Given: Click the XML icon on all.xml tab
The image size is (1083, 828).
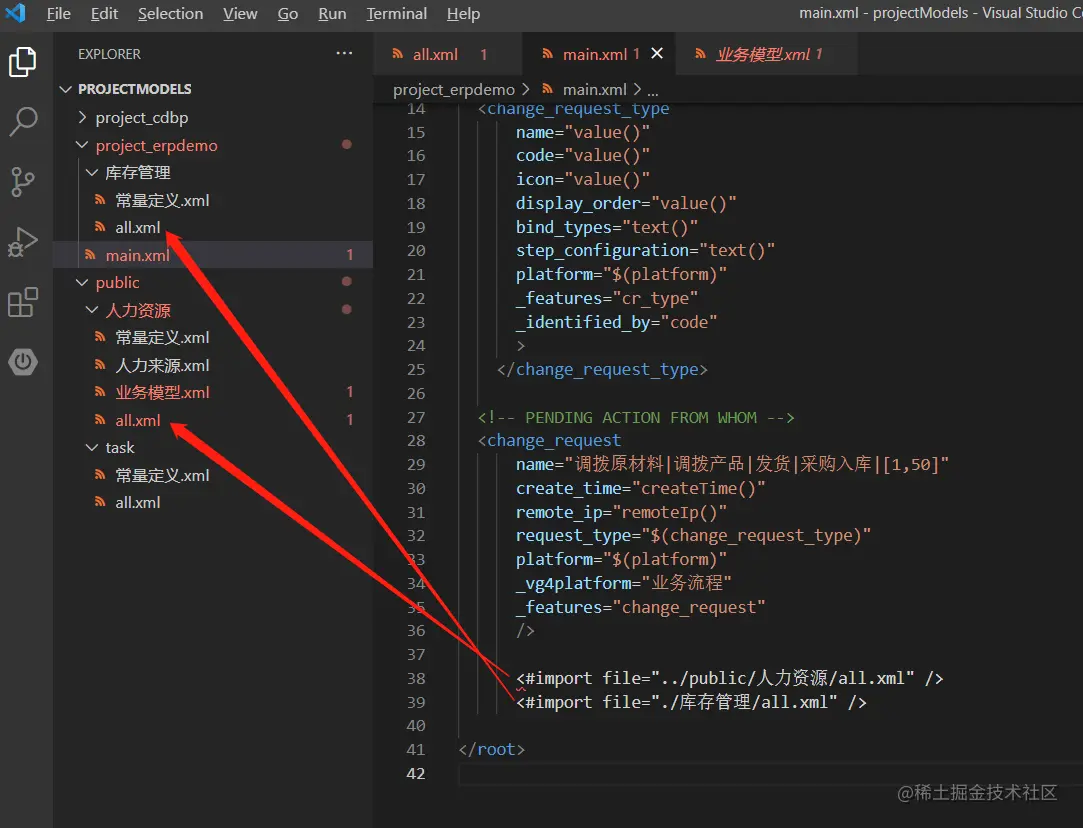Looking at the screenshot, I should pyautogui.click(x=397, y=53).
